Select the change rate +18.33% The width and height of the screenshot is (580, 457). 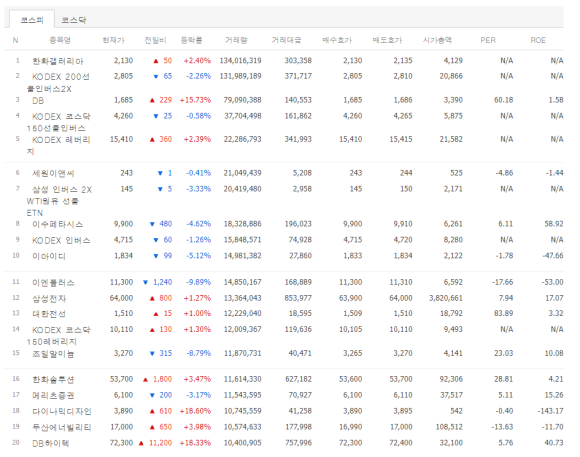(x=195, y=443)
